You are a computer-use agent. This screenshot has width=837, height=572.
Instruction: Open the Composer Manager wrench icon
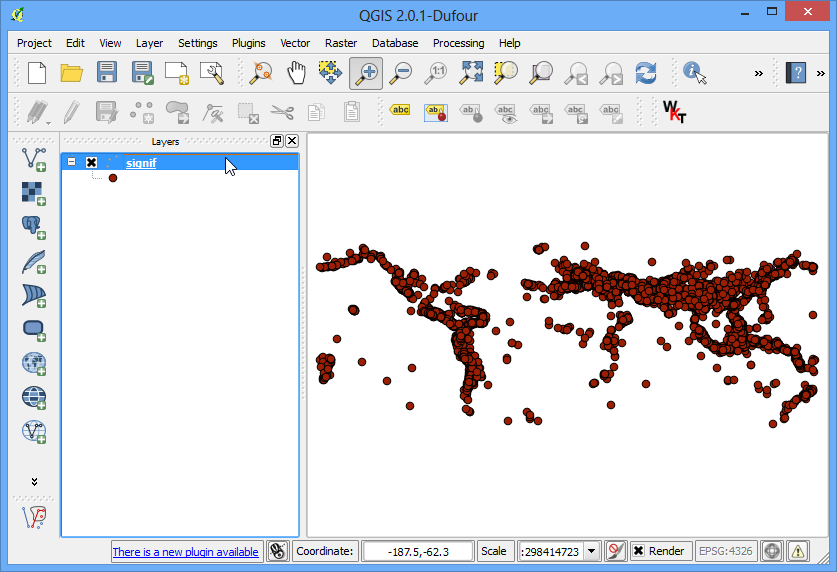pyautogui.click(x=212, y=73)
